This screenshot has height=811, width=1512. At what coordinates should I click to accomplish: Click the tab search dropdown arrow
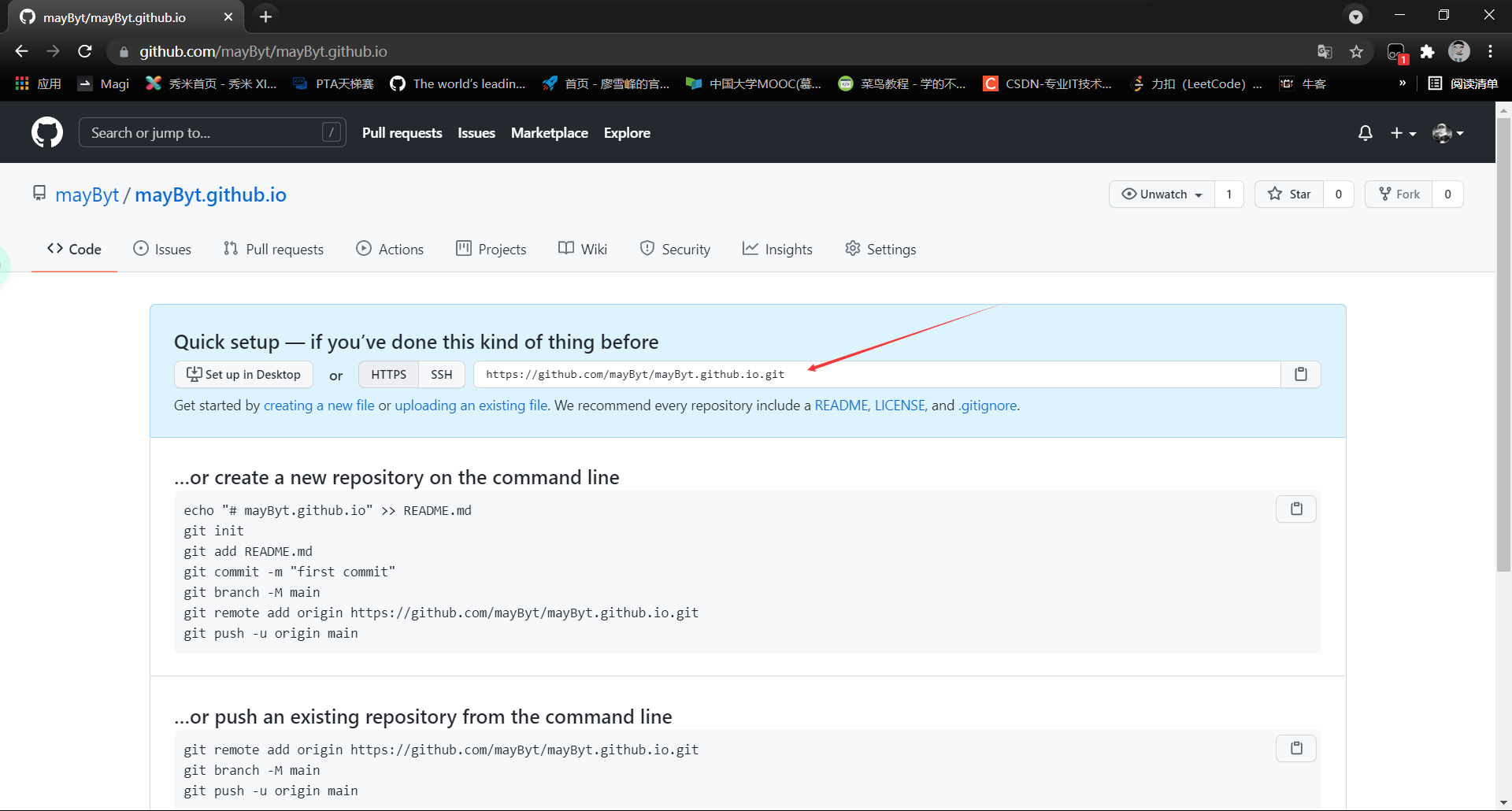[1355, 17]
